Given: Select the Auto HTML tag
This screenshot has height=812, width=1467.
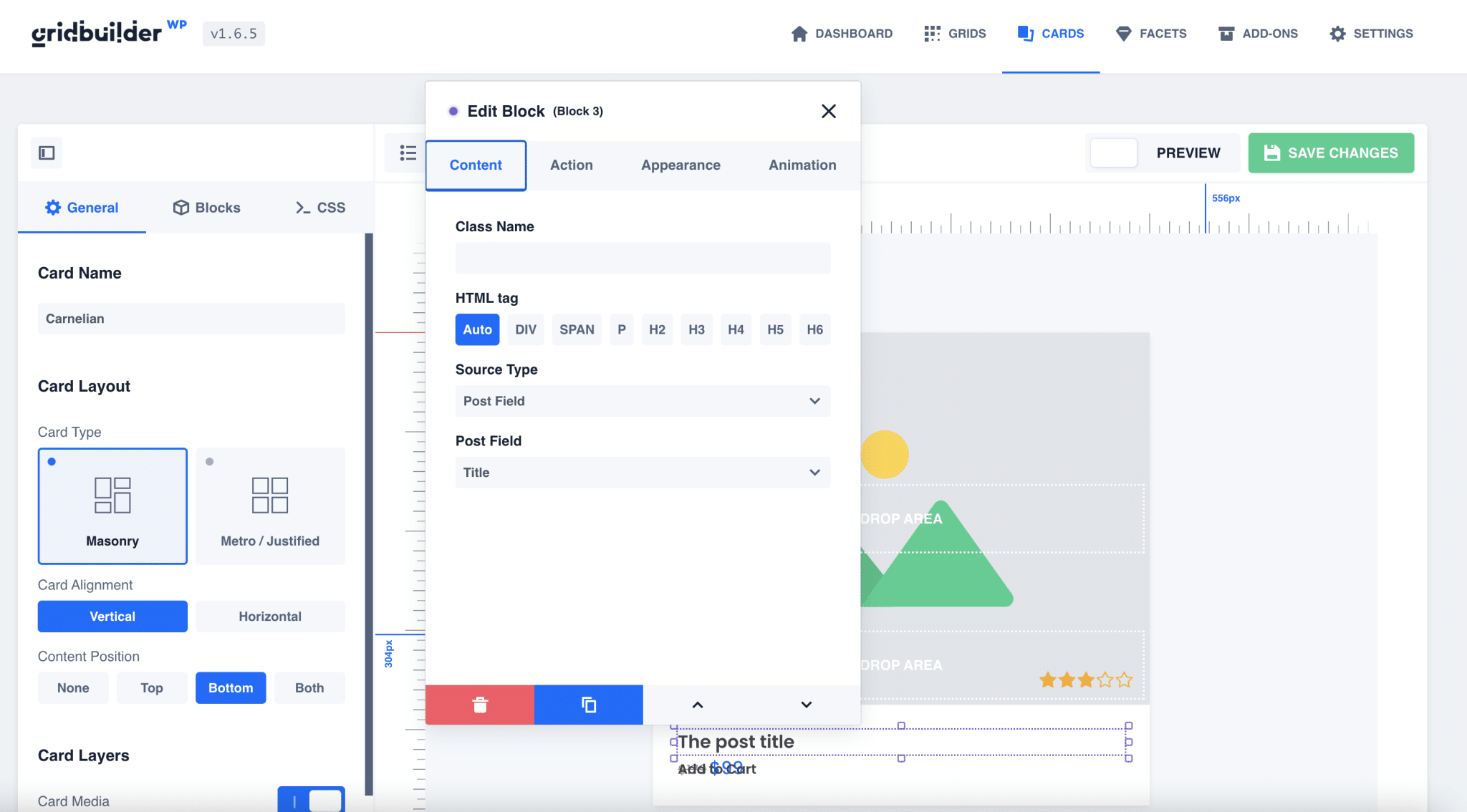Looking at the screenshot, I should [x=477, y=329].
